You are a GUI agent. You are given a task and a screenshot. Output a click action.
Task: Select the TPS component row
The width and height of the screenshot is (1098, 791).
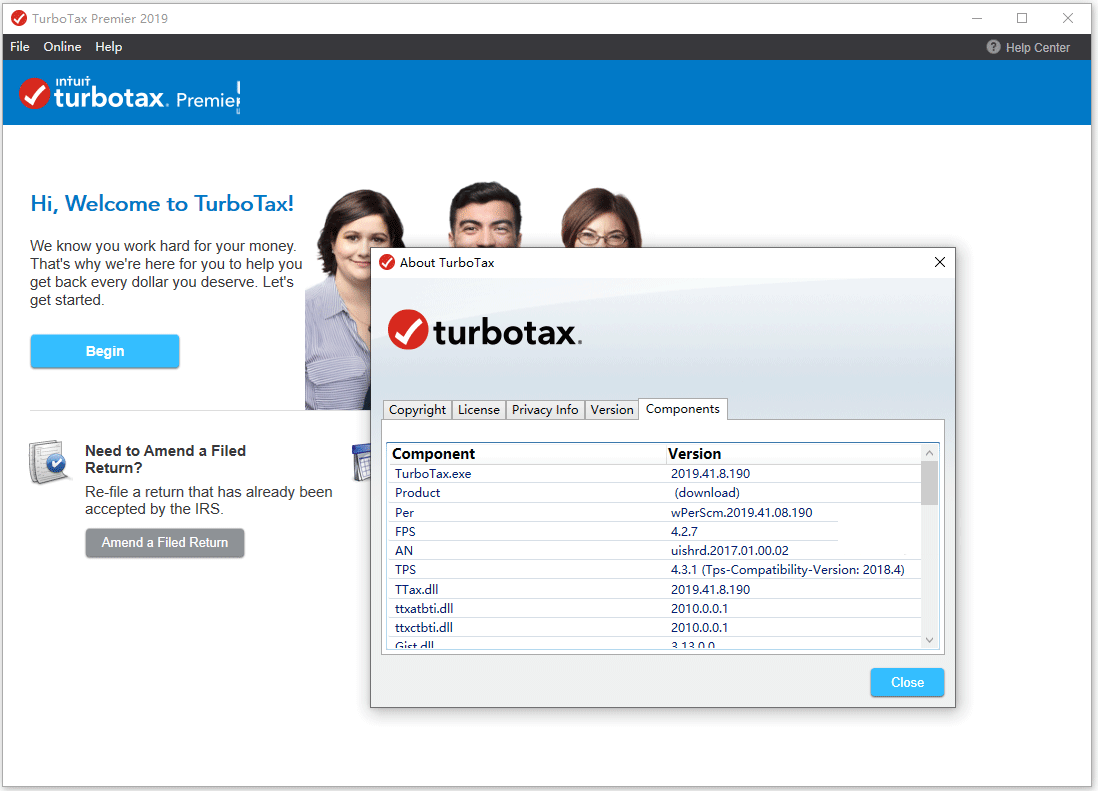(x=655, y=570)
